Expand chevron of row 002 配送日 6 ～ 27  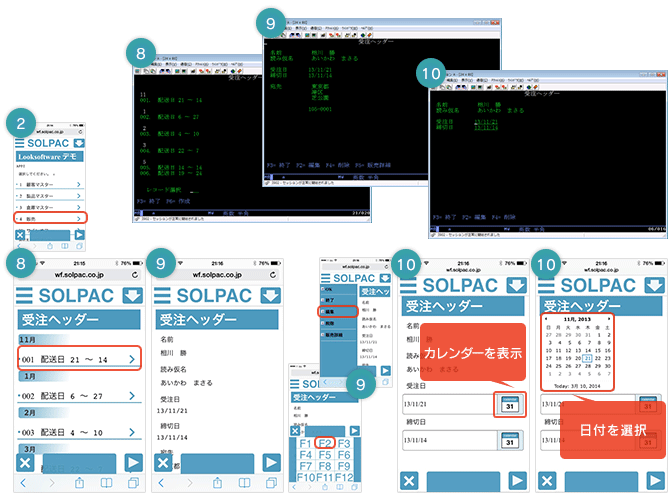coord(132,396)
